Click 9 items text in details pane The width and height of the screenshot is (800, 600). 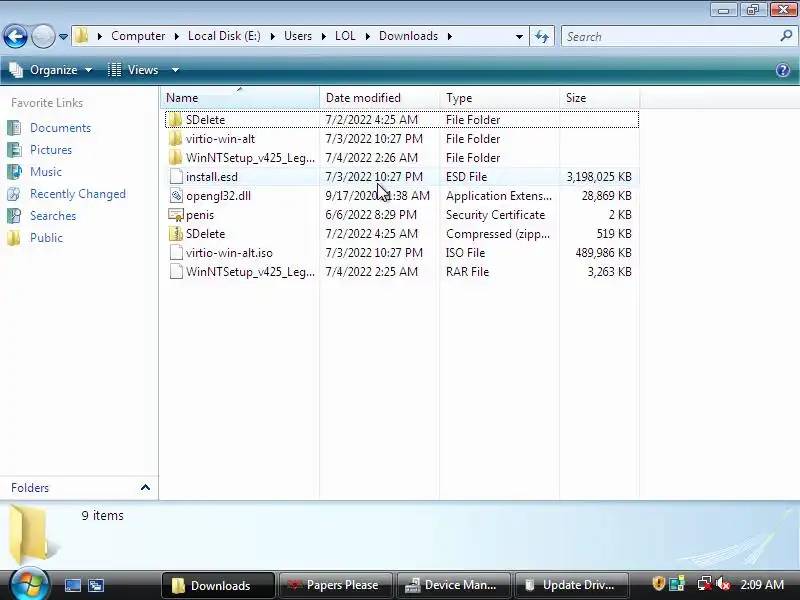pyautogui.click(x=103, y=515)
